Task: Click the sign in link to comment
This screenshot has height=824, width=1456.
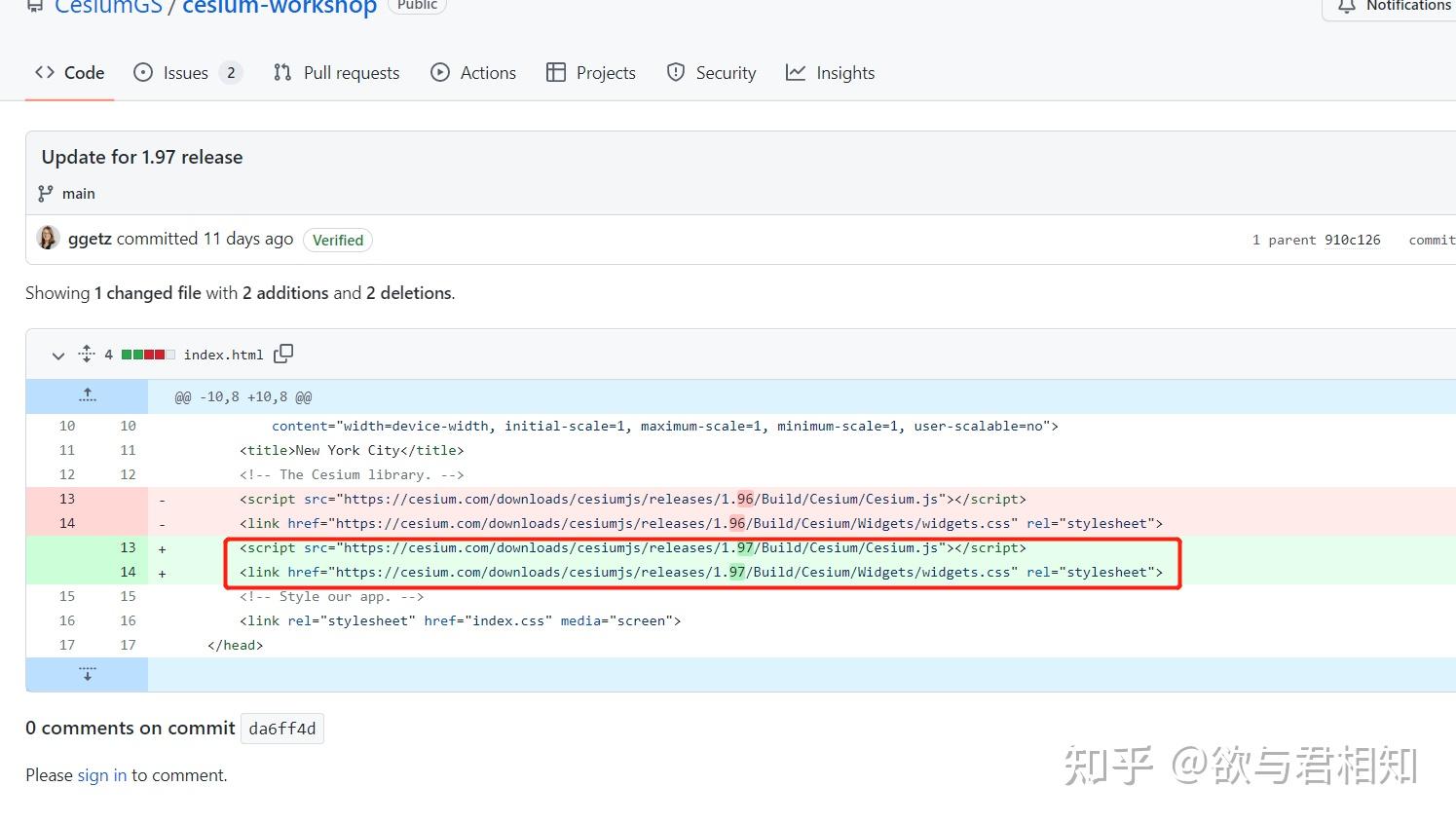Action: tap(101, 774)
